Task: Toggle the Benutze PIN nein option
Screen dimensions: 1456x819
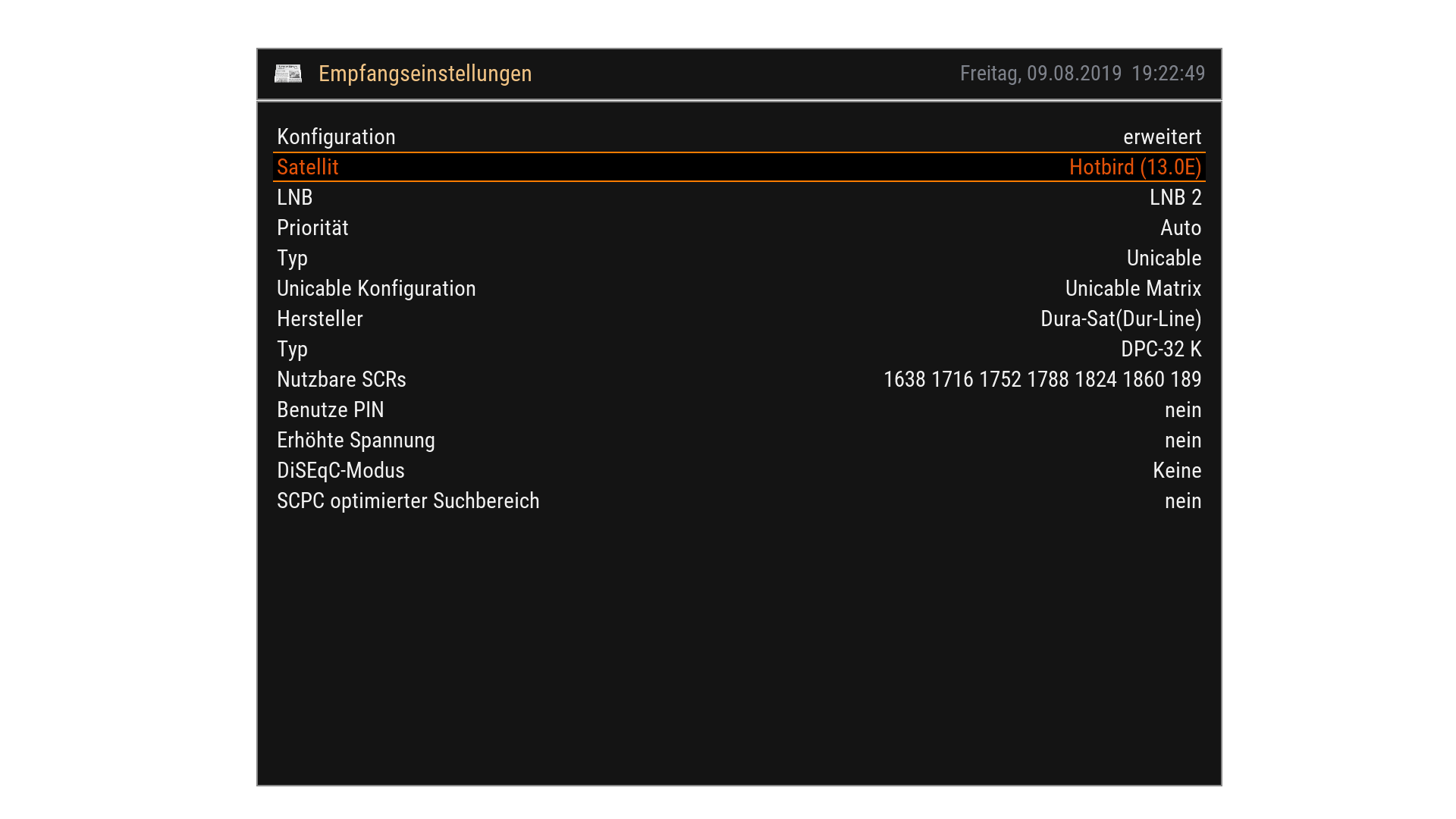Action: click(1182, 410)
